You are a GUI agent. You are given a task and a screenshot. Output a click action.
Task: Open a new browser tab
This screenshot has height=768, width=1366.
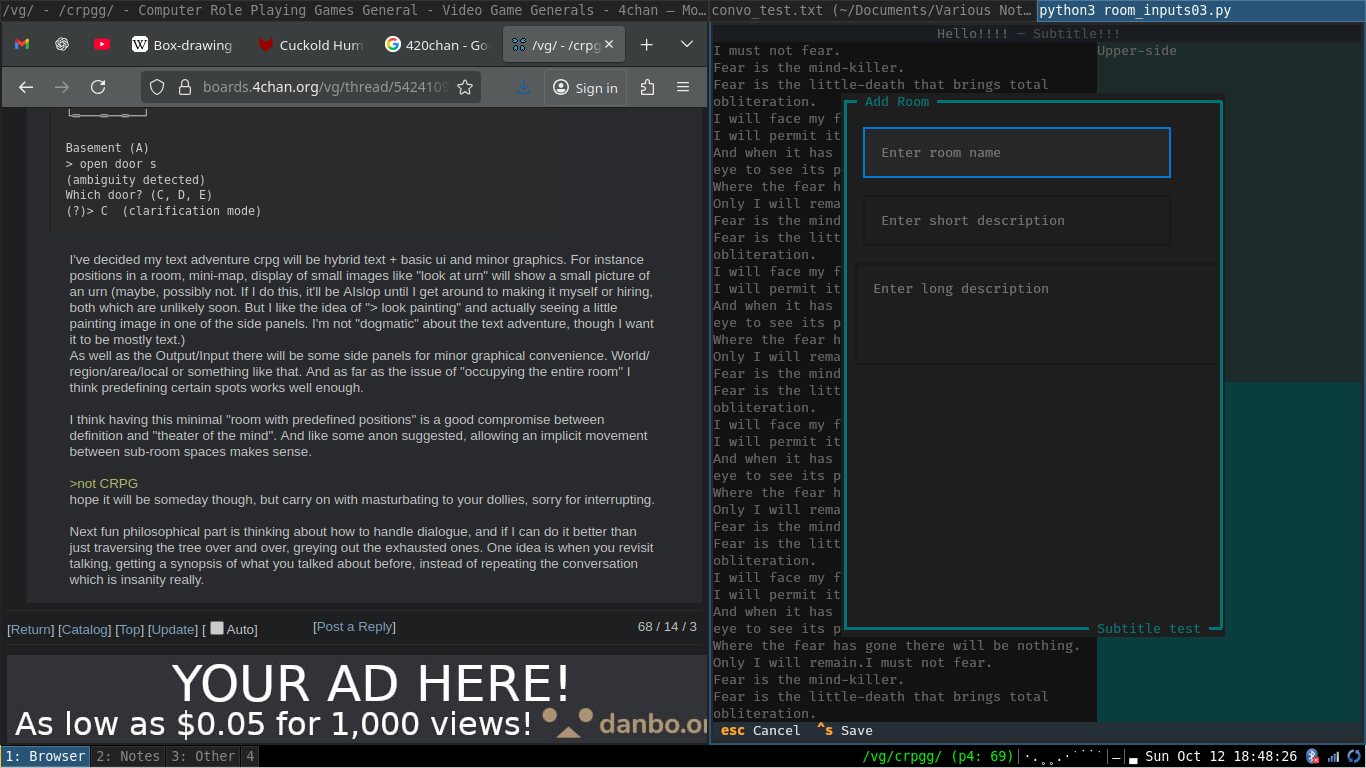647,44
